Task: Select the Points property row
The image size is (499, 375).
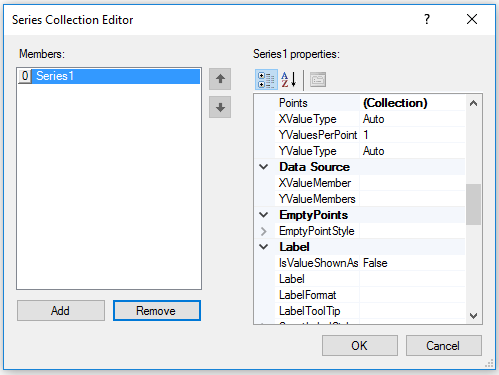Action: point(318,103)
